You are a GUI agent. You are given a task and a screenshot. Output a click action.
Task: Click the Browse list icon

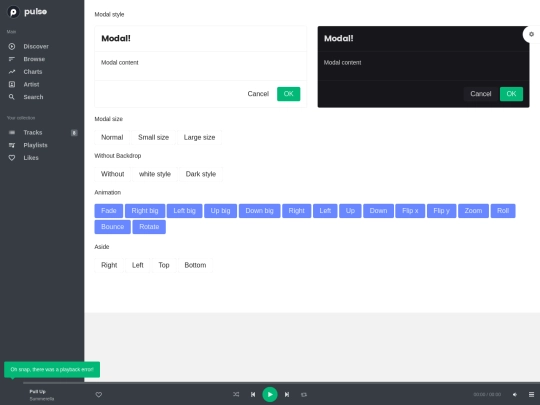point(12,59)
